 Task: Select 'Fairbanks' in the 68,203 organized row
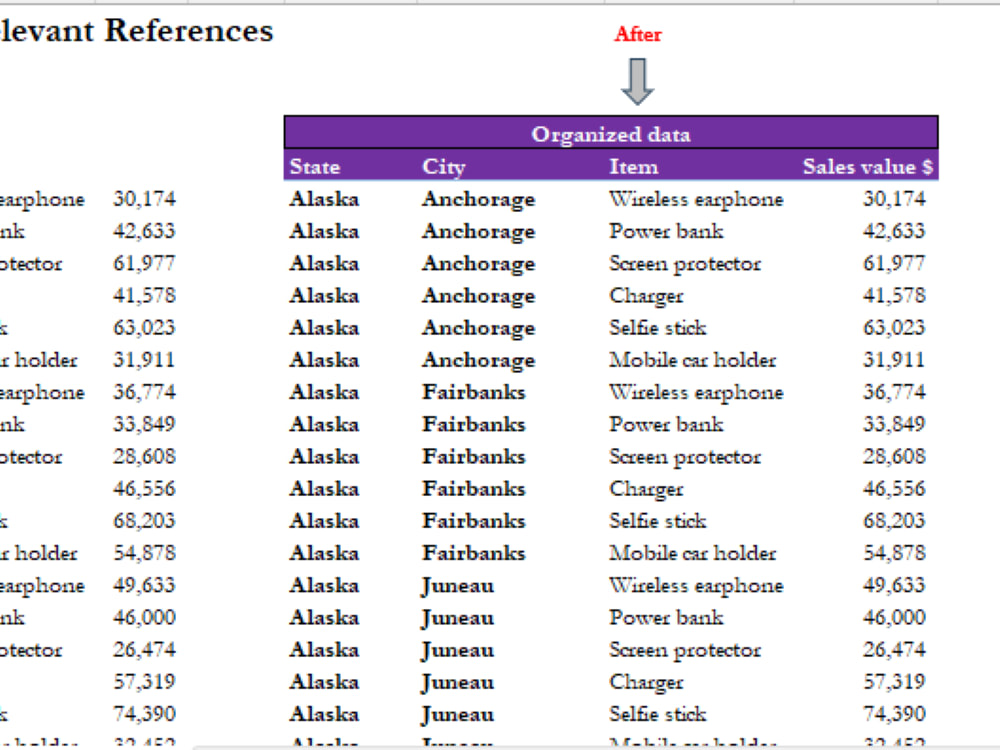point(473,520)
